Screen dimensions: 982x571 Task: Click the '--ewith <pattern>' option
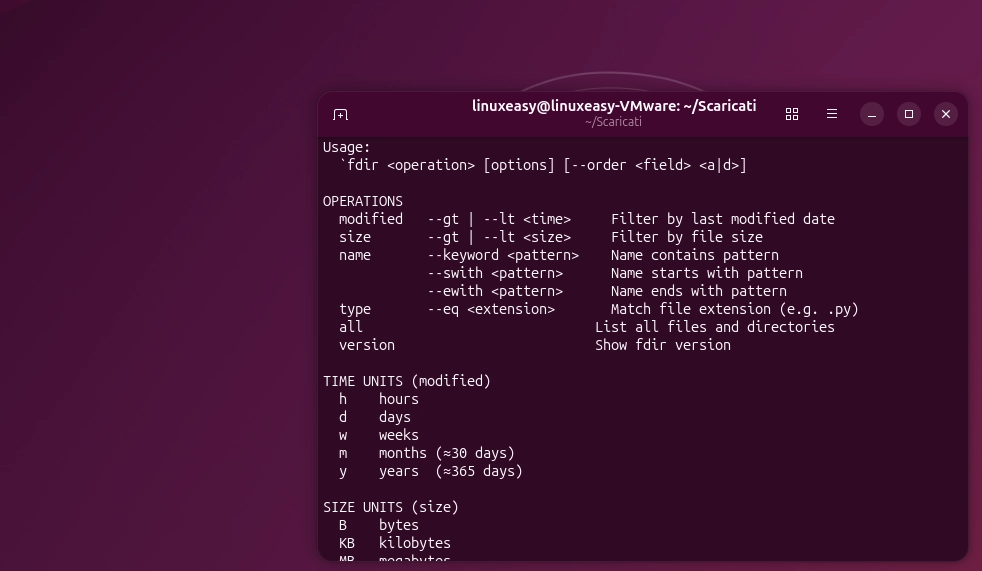click(x=495, y=291)
